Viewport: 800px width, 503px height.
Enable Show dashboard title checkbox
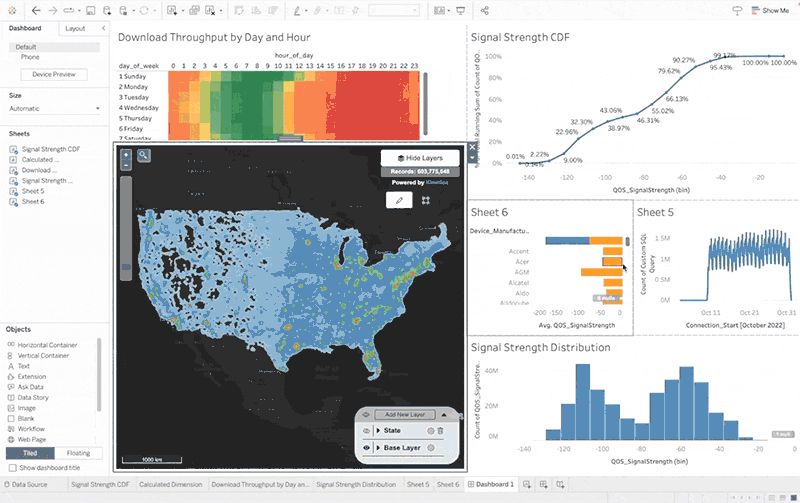(12, 467)
